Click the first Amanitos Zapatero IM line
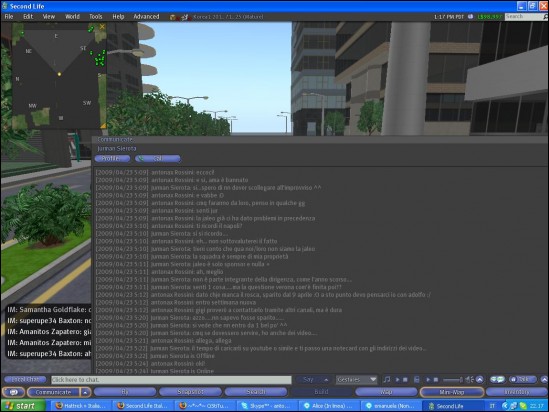549x412 pixels. [x=49, y=331]
